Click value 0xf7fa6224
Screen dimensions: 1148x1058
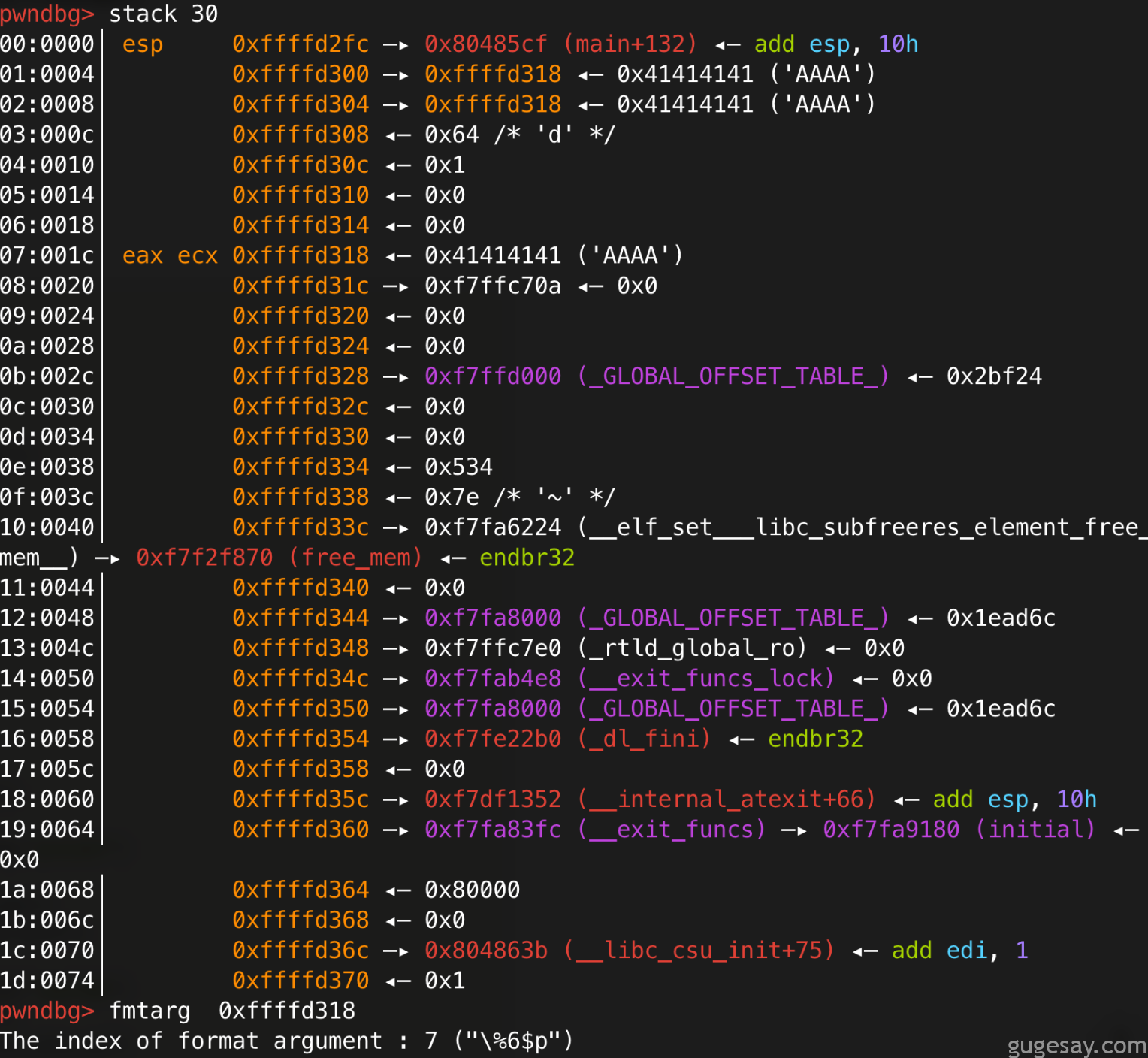(x=493, y=527)
